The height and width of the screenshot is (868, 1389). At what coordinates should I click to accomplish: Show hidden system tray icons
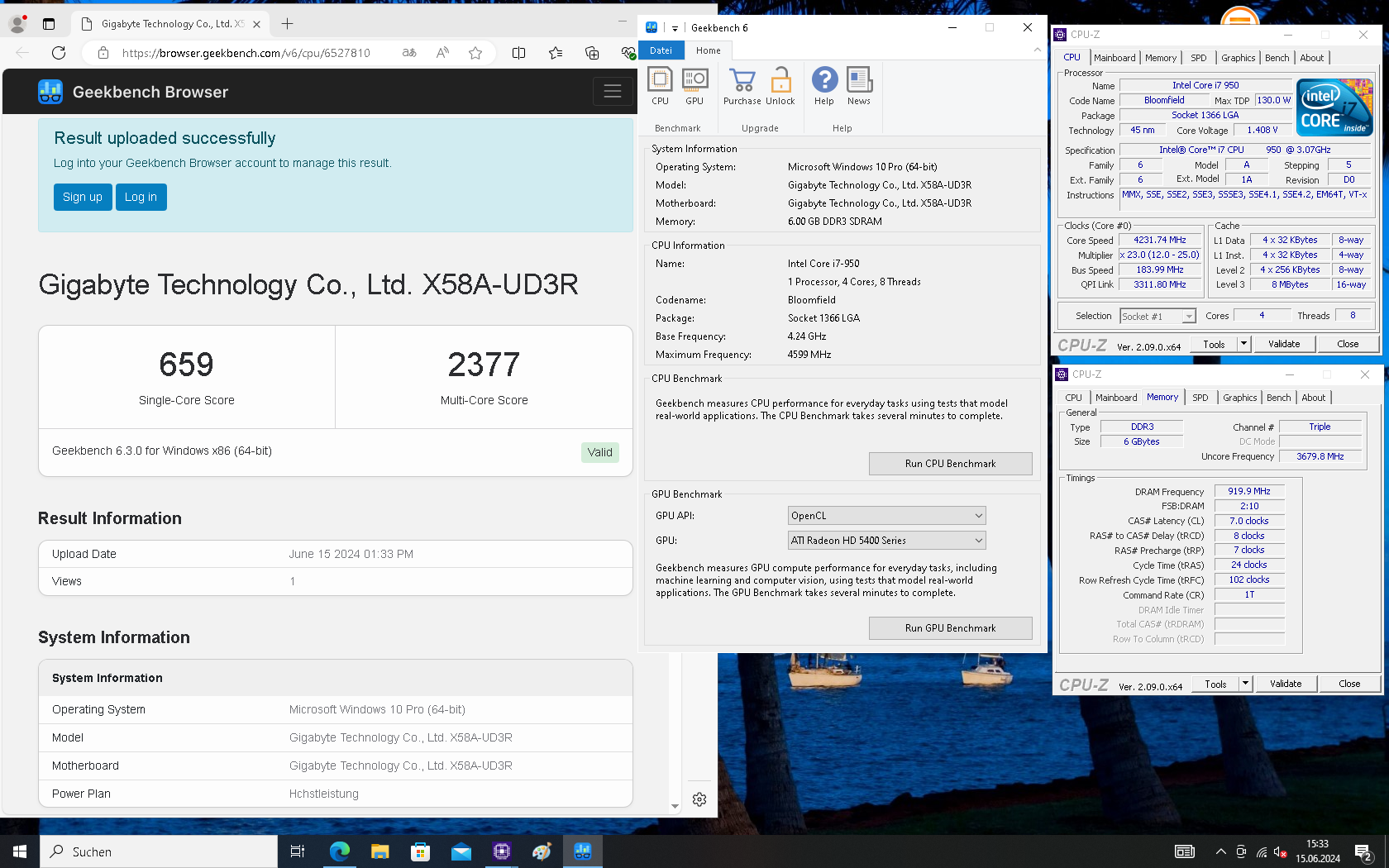pyautogui.click(x=1220, y=851)
